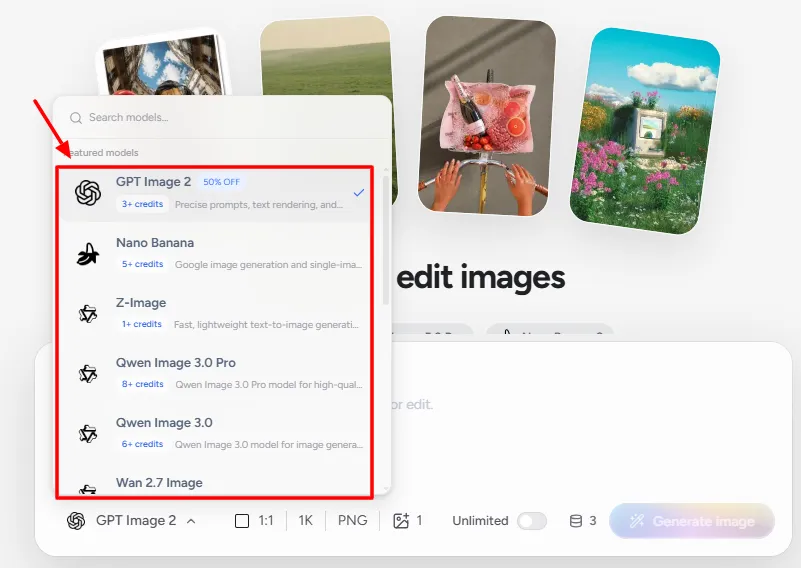The image size is (801, 568).
Task: Open the 1:1 aspect ratio selector
Action: click(x=254, y=520)
